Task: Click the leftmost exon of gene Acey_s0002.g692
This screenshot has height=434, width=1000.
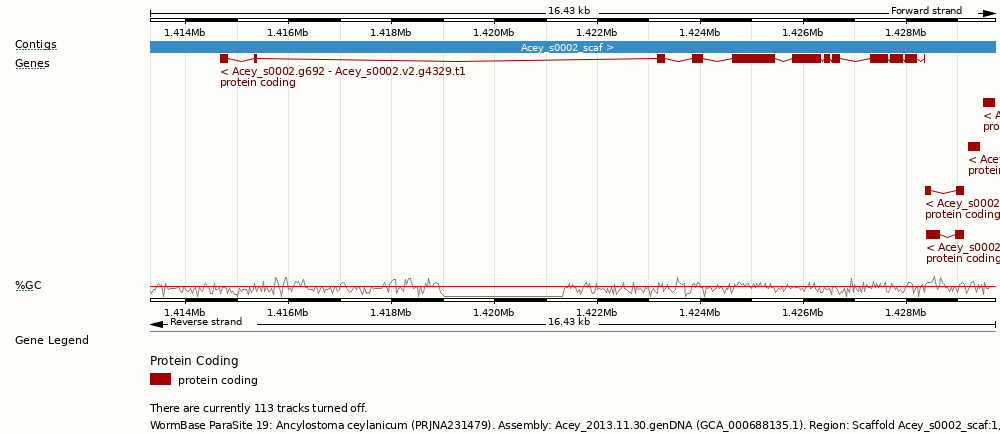Action: click(x=224, y=59)
